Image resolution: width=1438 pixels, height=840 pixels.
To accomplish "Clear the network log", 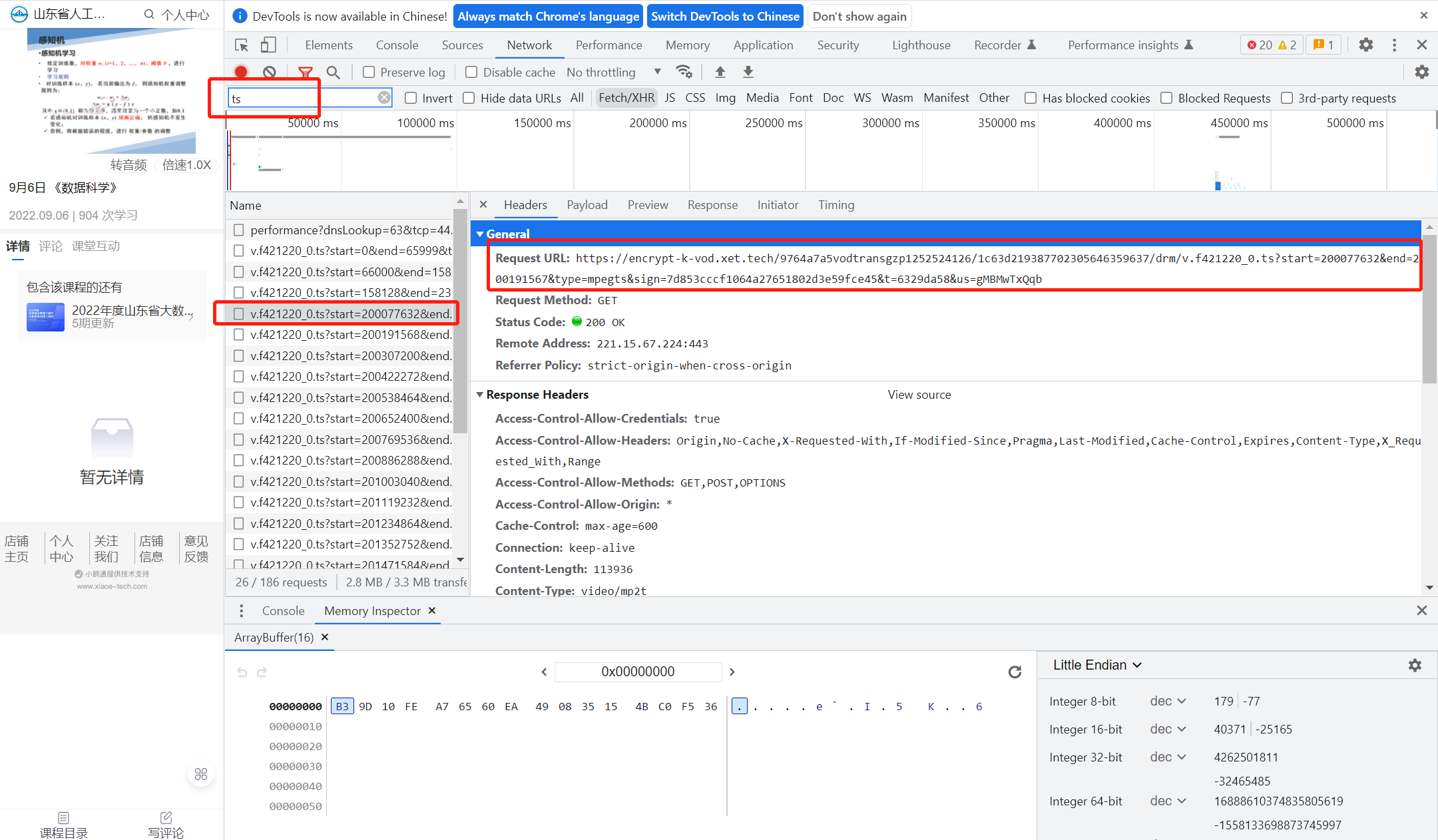I will (x=269, y=72).
